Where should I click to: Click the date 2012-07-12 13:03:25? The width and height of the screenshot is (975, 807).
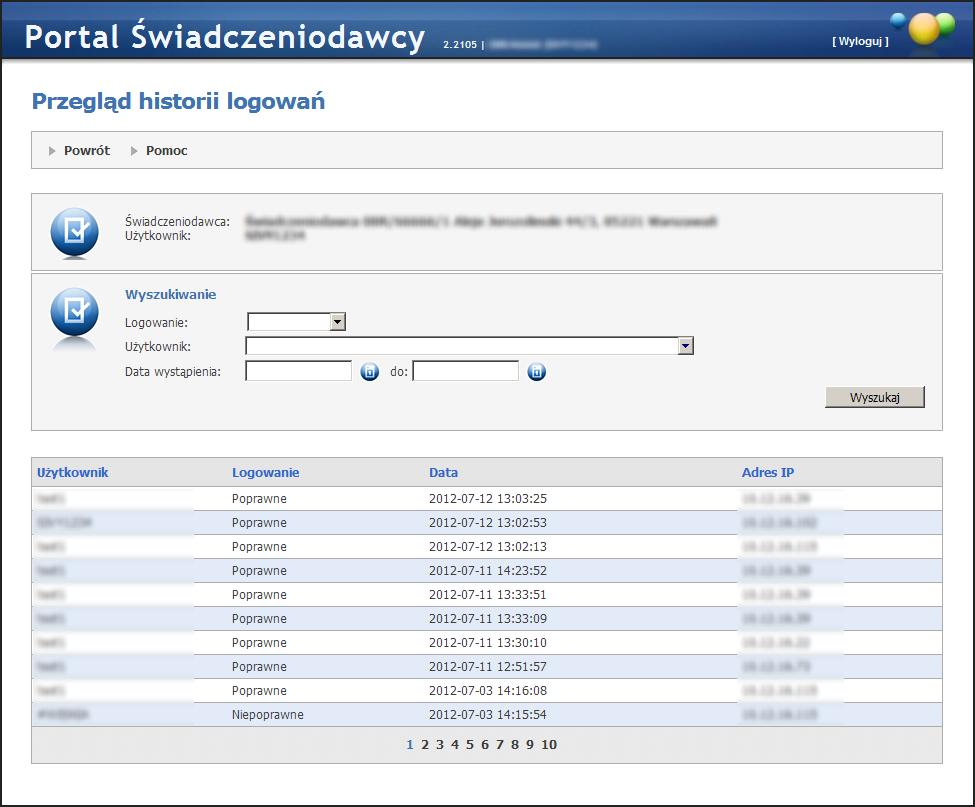[488, 499]
